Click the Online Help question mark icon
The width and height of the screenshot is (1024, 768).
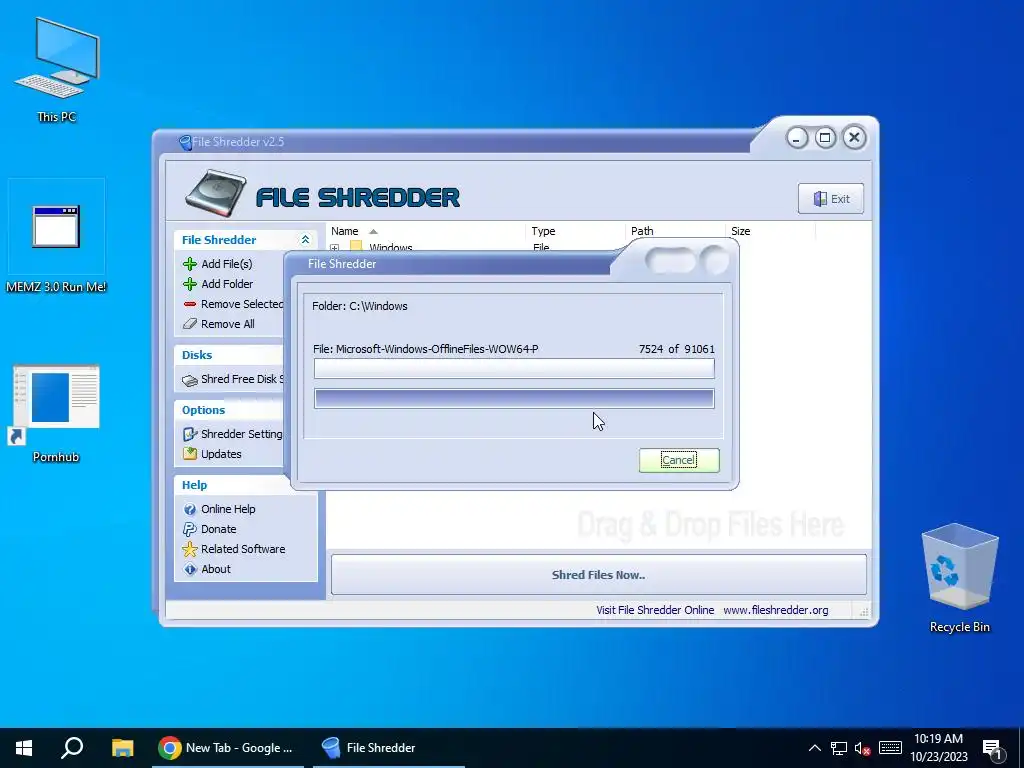(190, 509)
